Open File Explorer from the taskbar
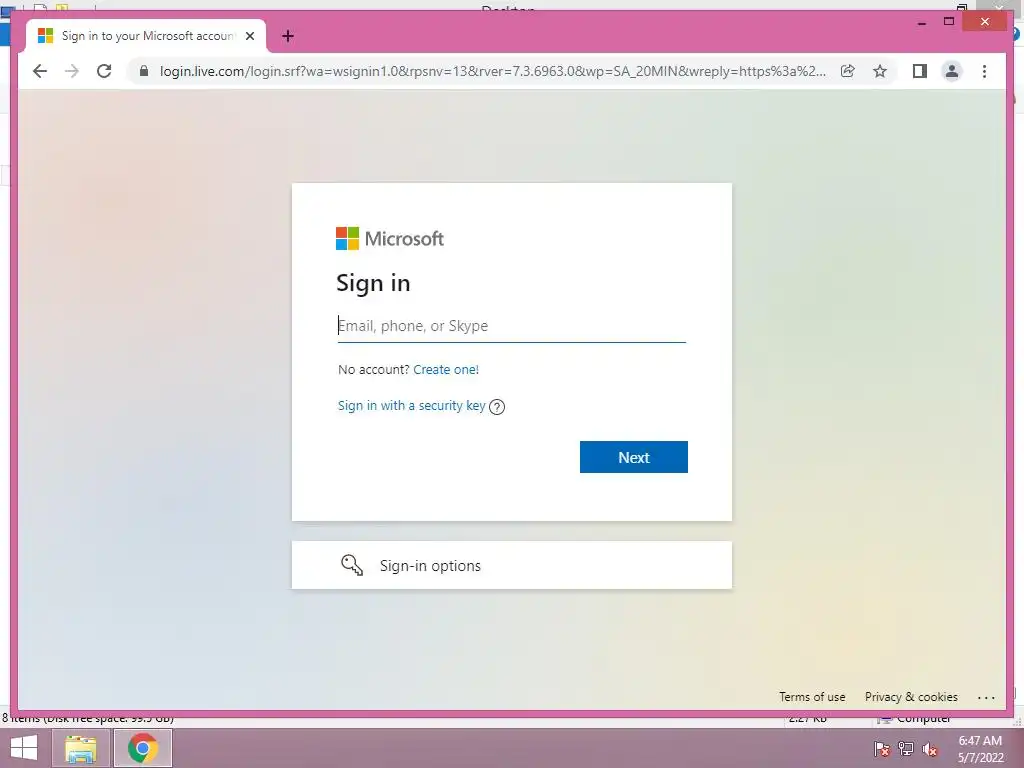 click(80, 748)
